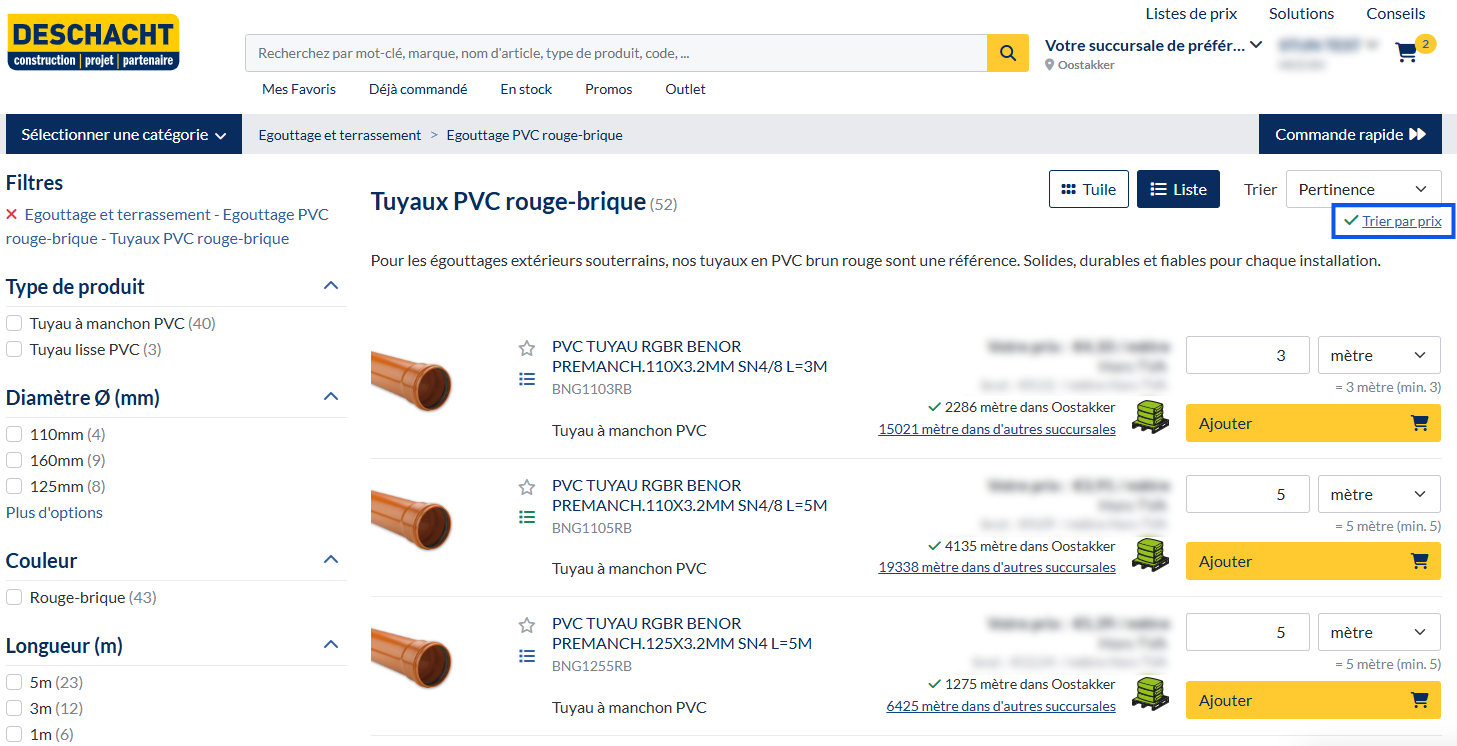Click the yellow search magnifier button
1457x746 pixels.
tap(1008, 53)
